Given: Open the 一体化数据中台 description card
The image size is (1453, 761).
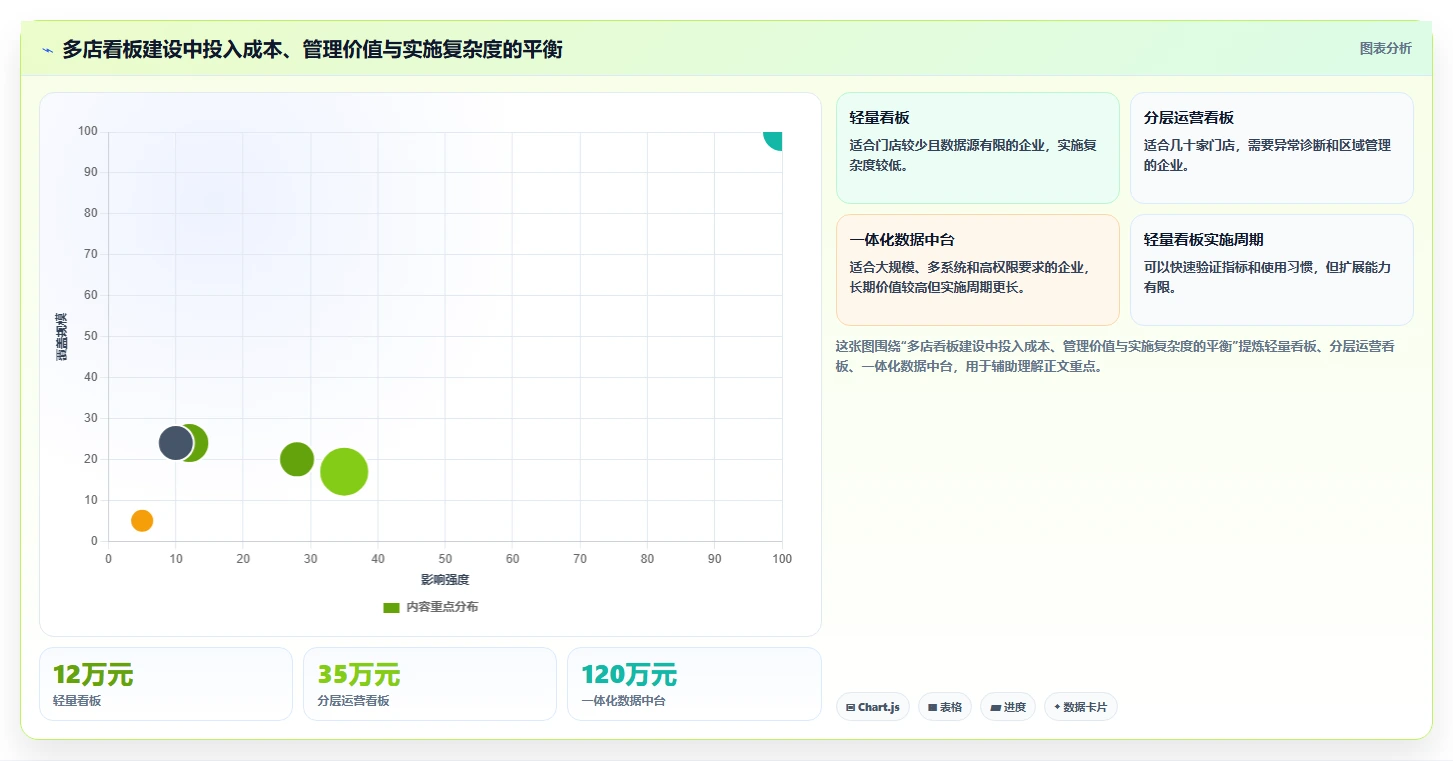Looking at the screenshot, I should 977,270.
